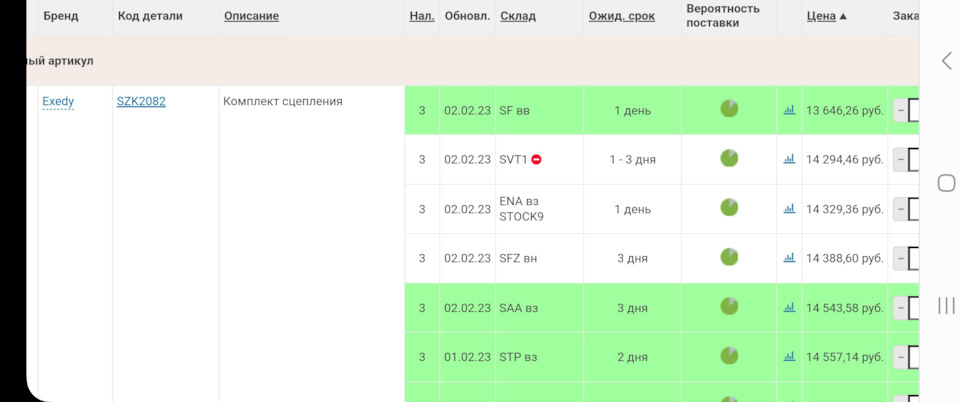The width and height of the screenshot is (960, 402).
Task: Click the update date 01.02.23 cell
Action: (x=467, y=357)
